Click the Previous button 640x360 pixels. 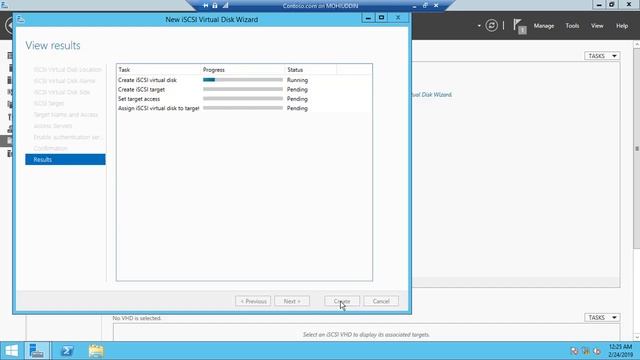point(253,301)
